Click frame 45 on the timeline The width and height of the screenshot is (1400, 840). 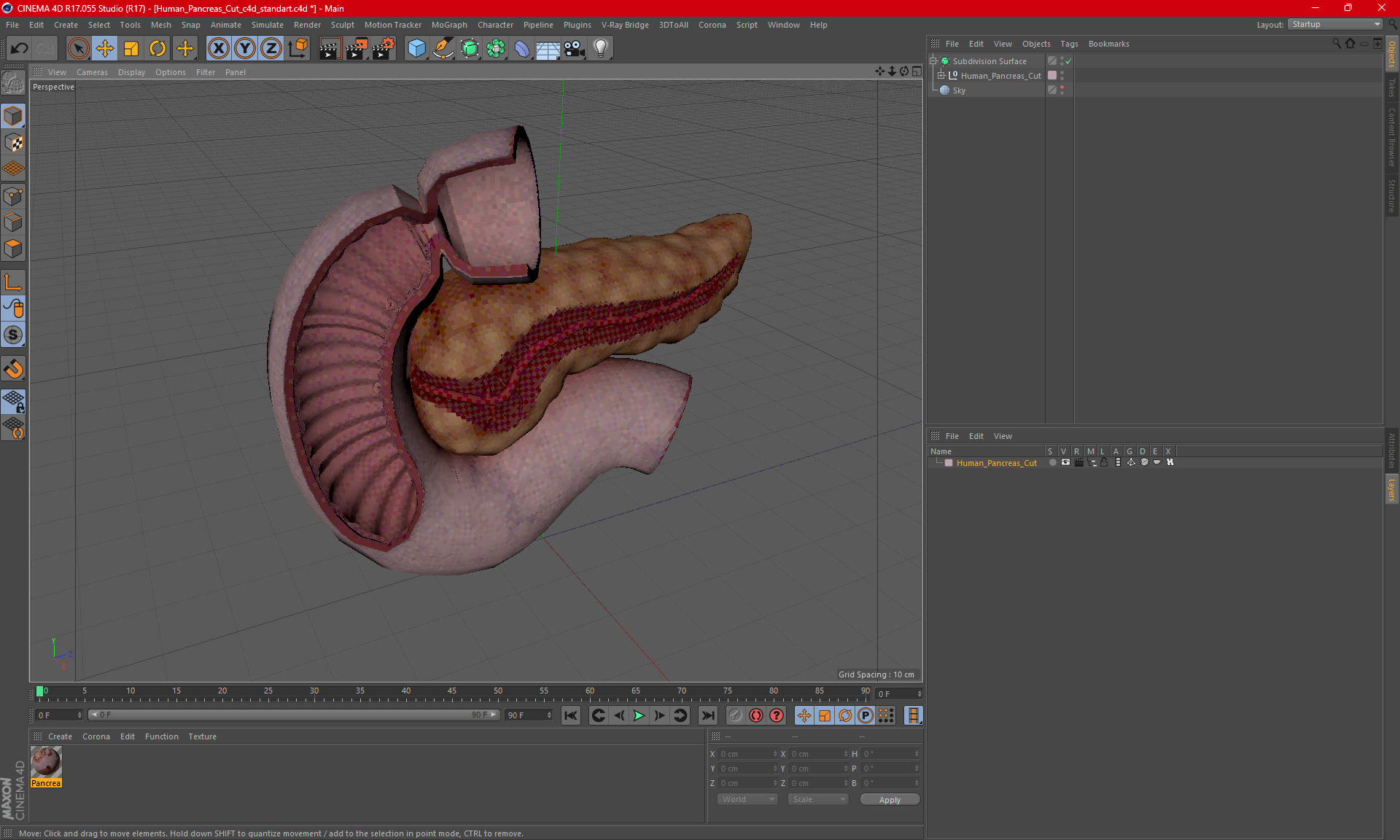point(452,693)
